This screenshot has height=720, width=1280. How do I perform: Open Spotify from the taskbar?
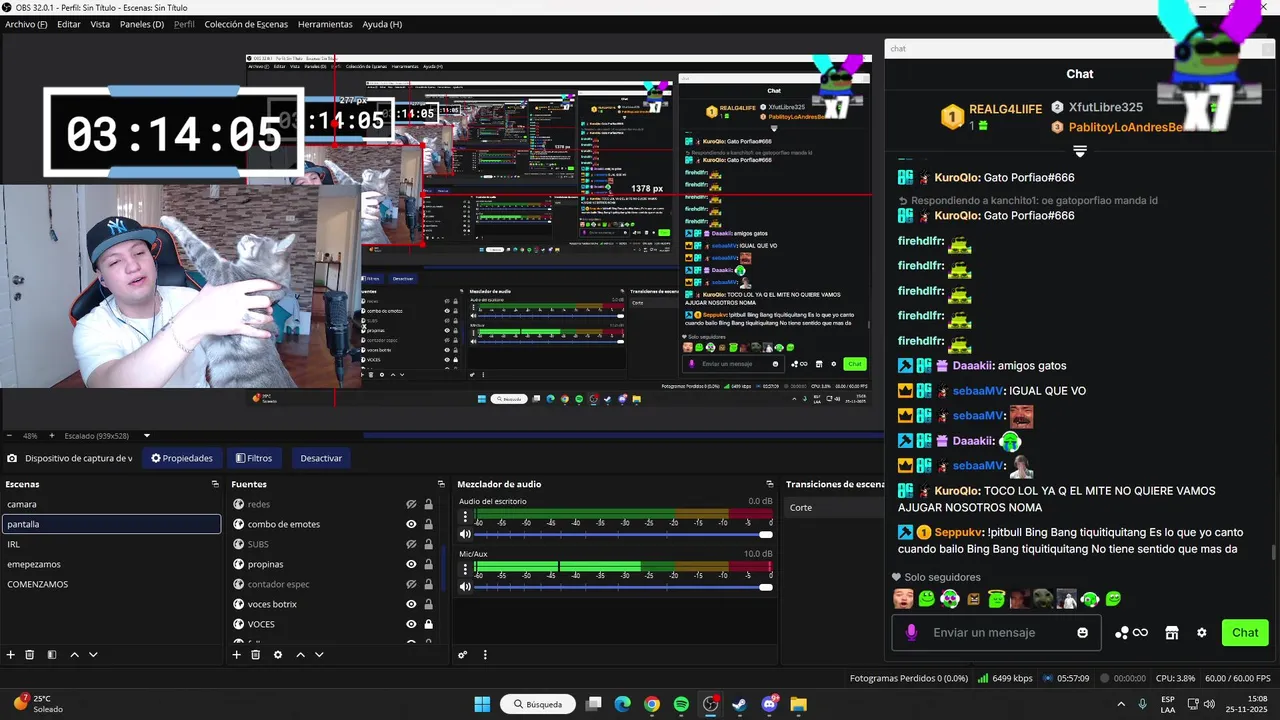(x=681, y=704)
